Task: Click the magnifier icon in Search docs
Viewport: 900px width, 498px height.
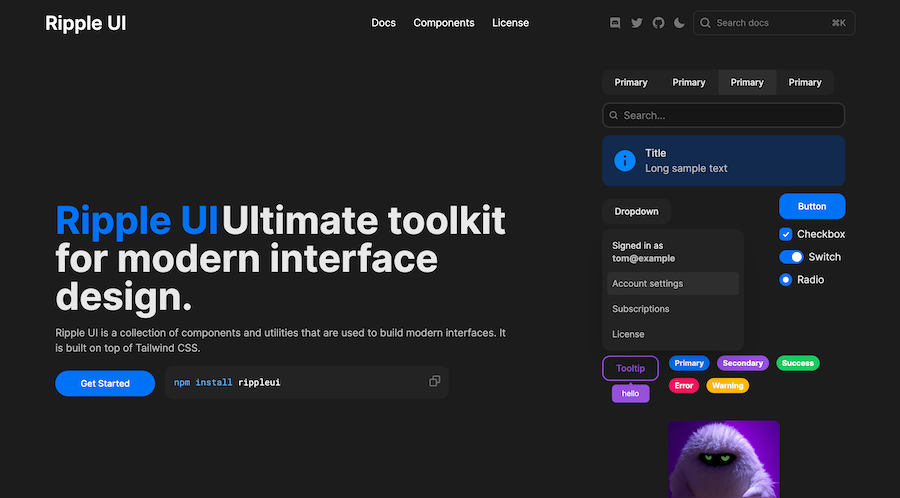Action: (x=705, y=23)
